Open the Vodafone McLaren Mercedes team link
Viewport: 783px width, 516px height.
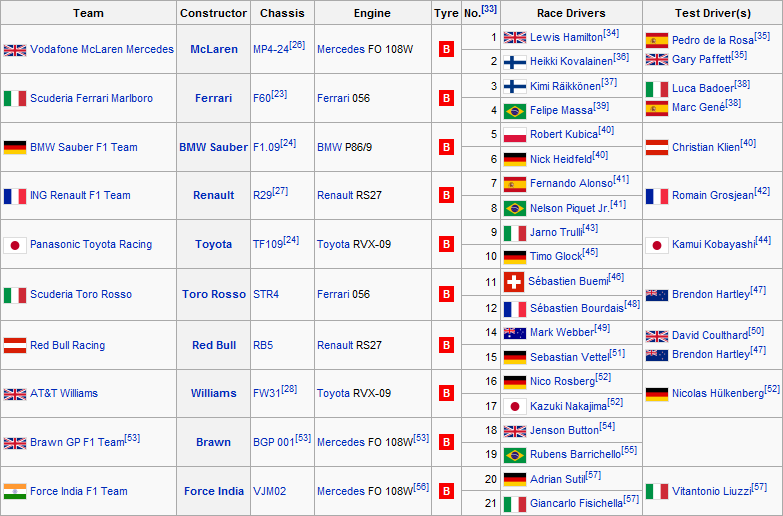tap(102, 49)
